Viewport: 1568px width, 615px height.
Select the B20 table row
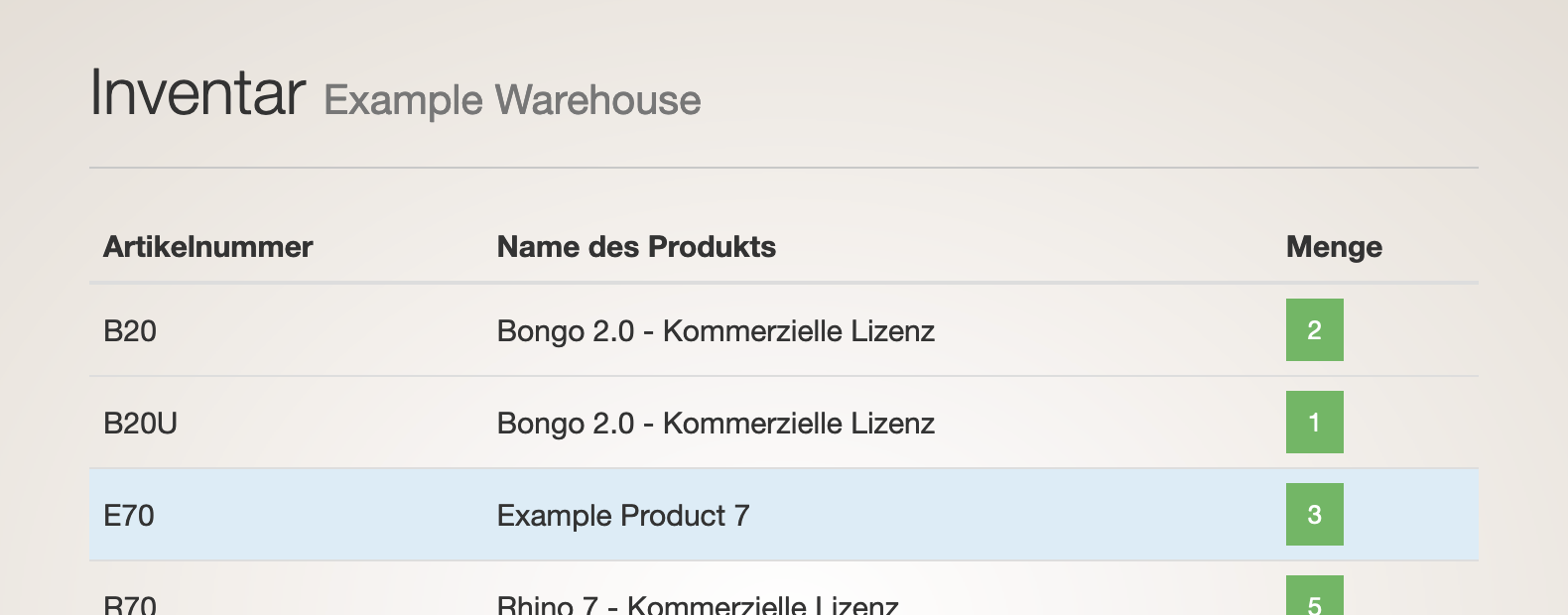[784, 330]
